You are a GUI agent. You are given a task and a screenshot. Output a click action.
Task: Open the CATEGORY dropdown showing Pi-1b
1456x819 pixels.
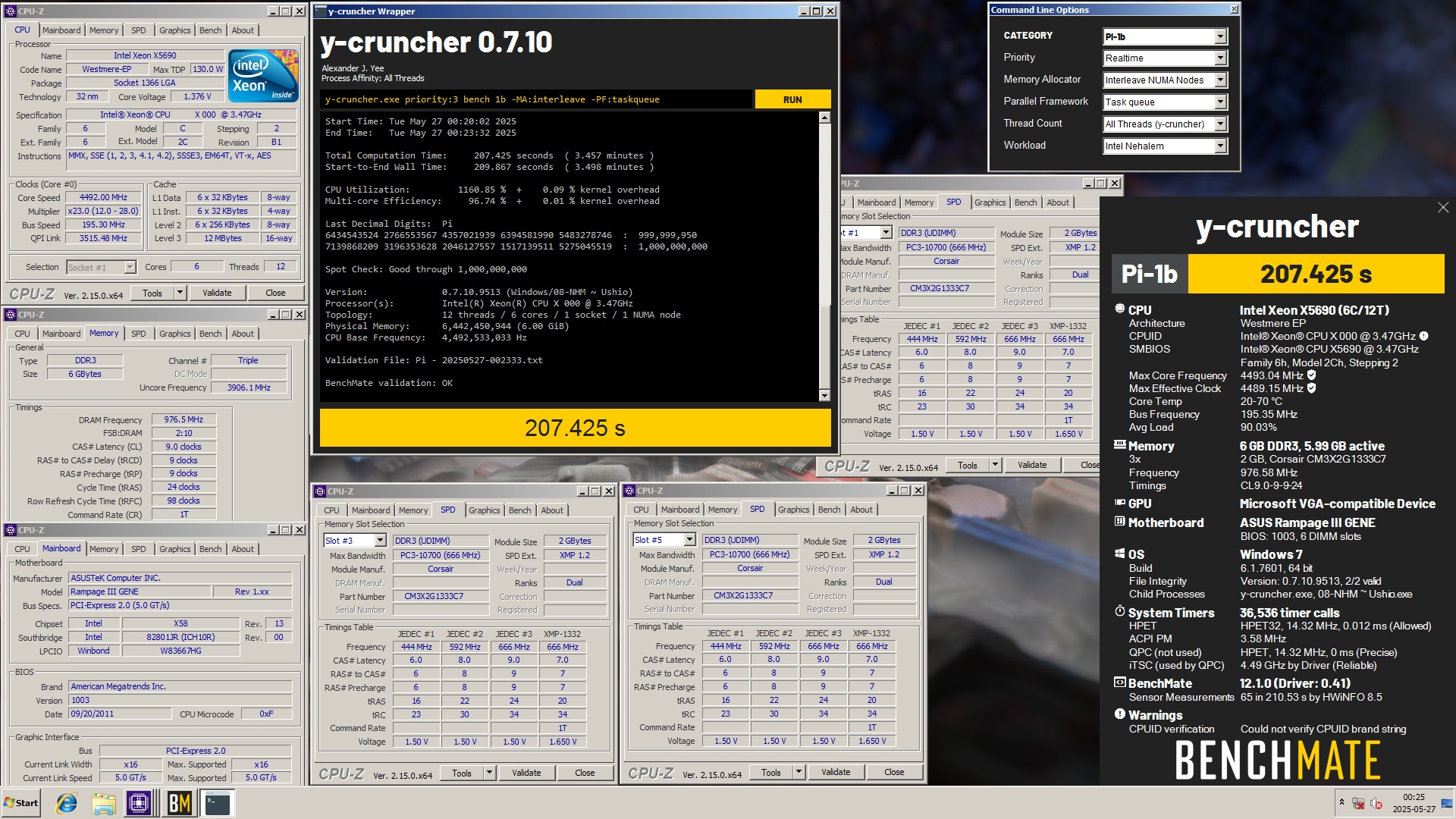click(x=1165, y=36)
